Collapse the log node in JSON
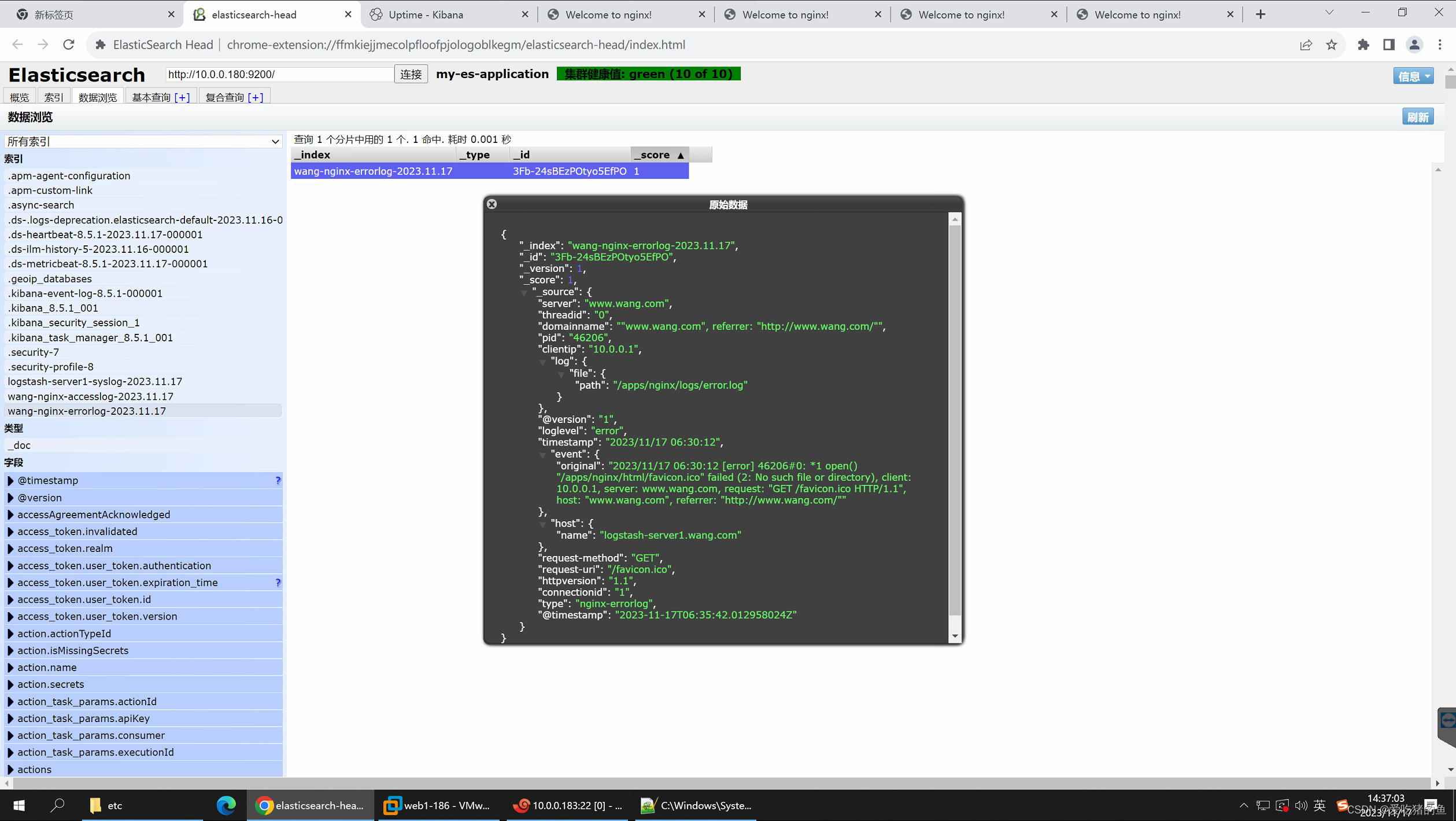Viewport: 1456px width, 821px height. coord(542,362)
